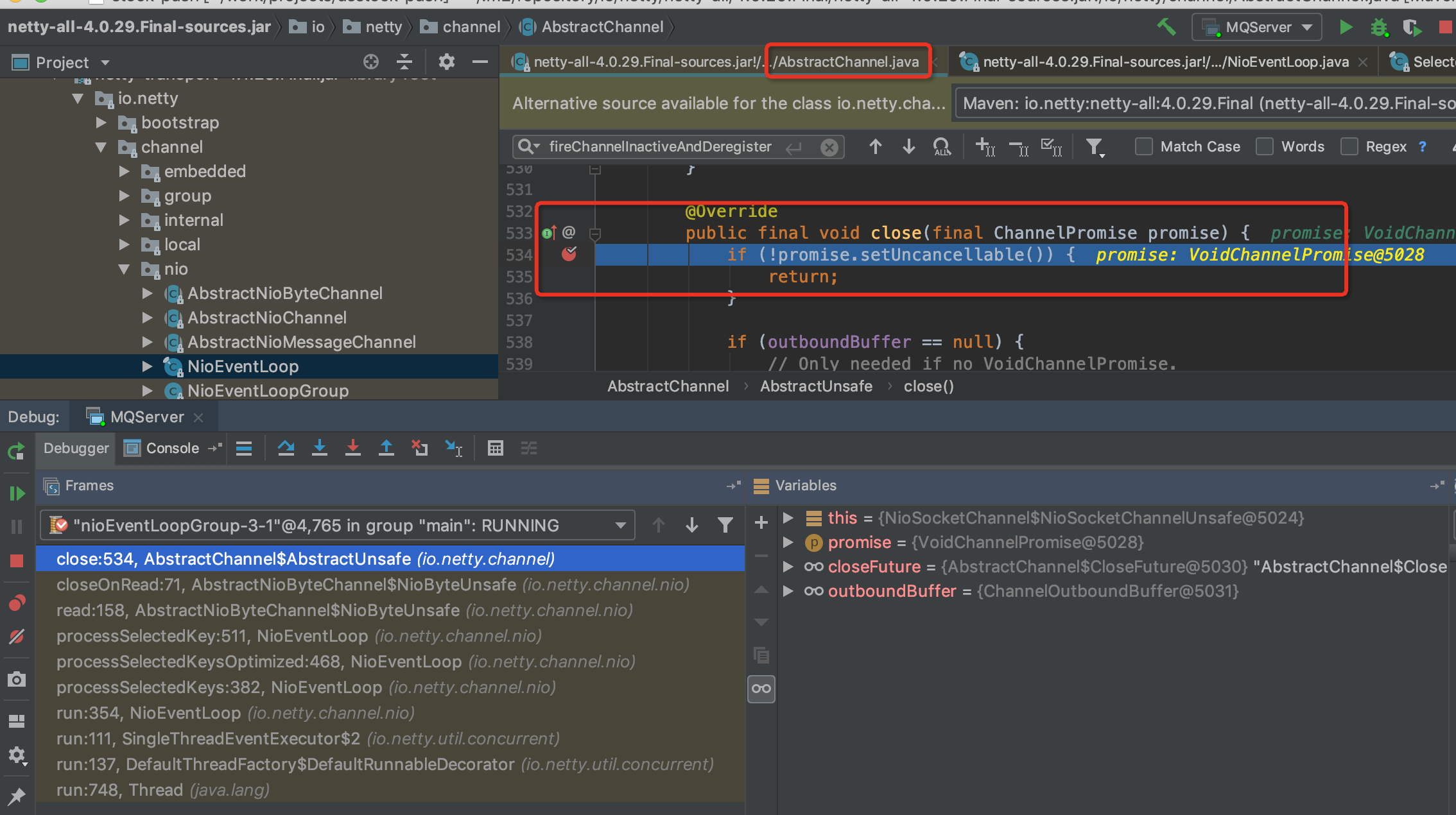Screen dimensions: 1456x815
Task: Click the Step Over debugger icon
Action: pyautogui.click(x=286, y=448)
